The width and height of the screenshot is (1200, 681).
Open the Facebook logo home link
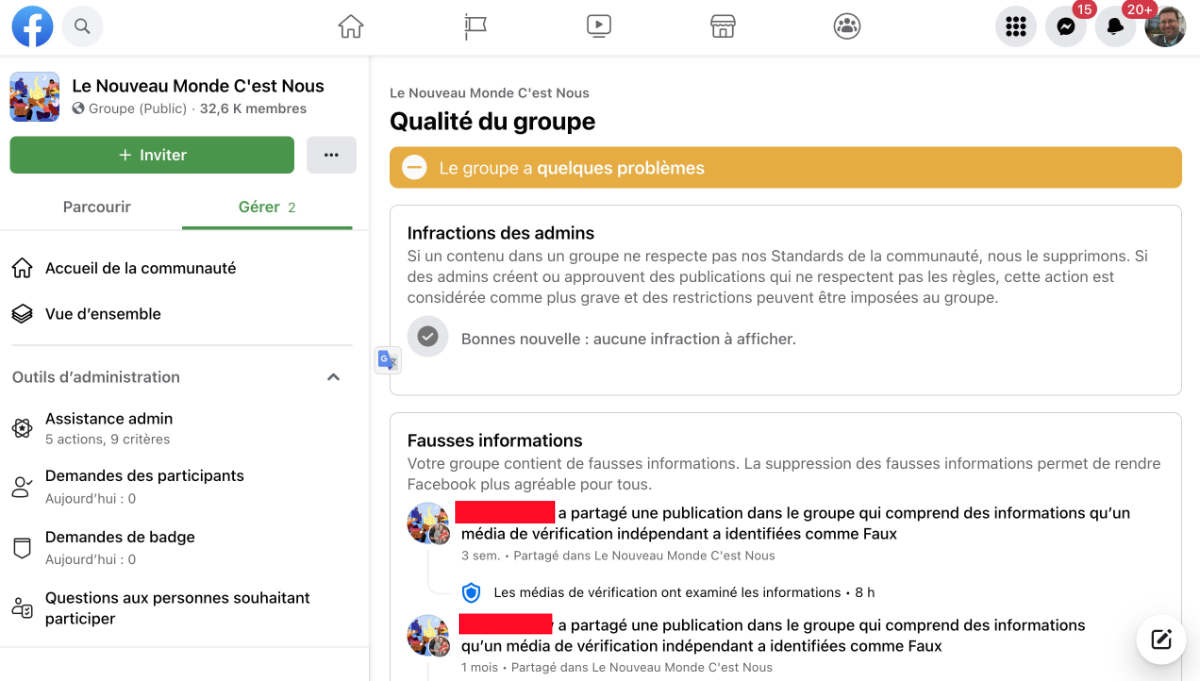click(x=32, y=26)
